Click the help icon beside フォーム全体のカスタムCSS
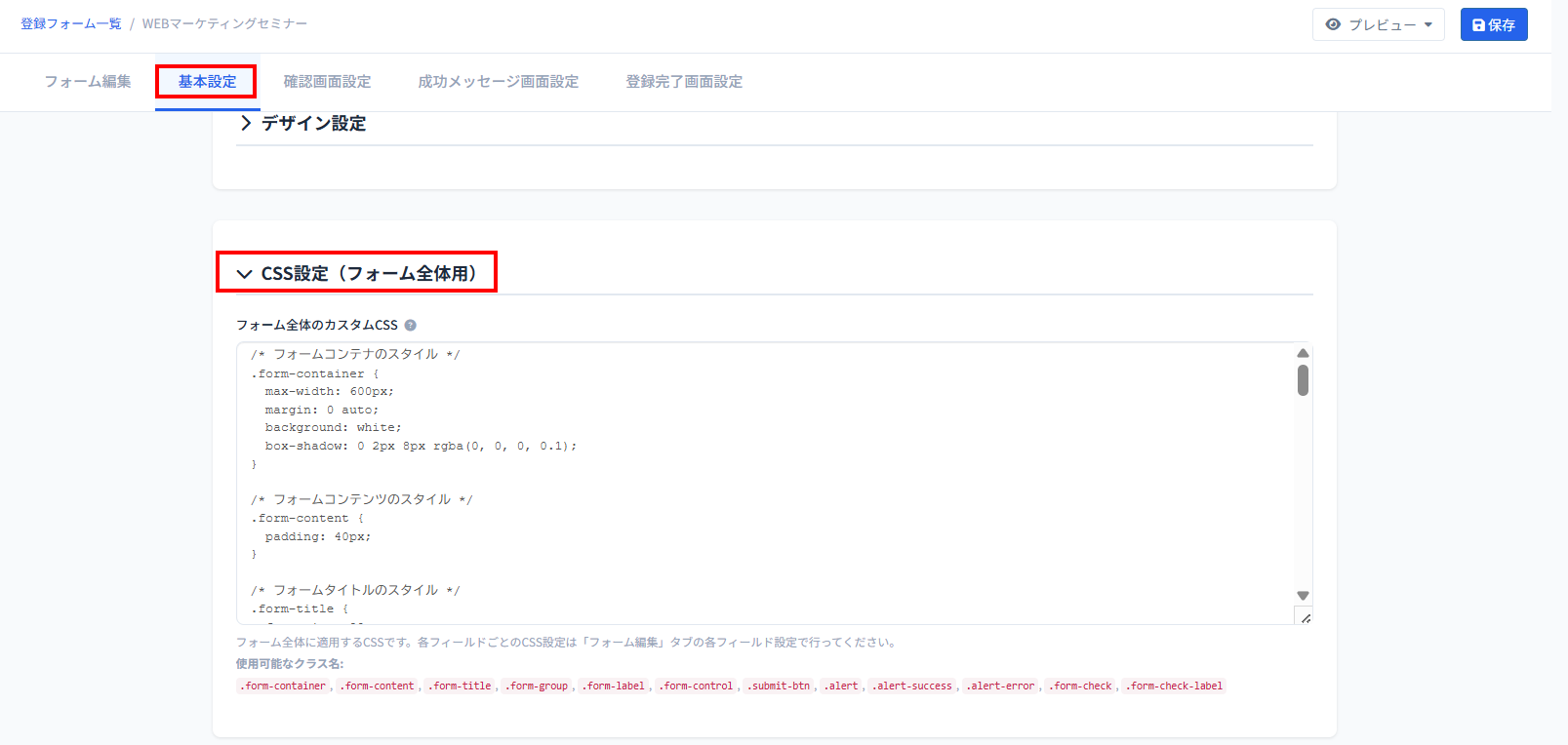Viewport: 1568px width, 745px height. point(410,326)
